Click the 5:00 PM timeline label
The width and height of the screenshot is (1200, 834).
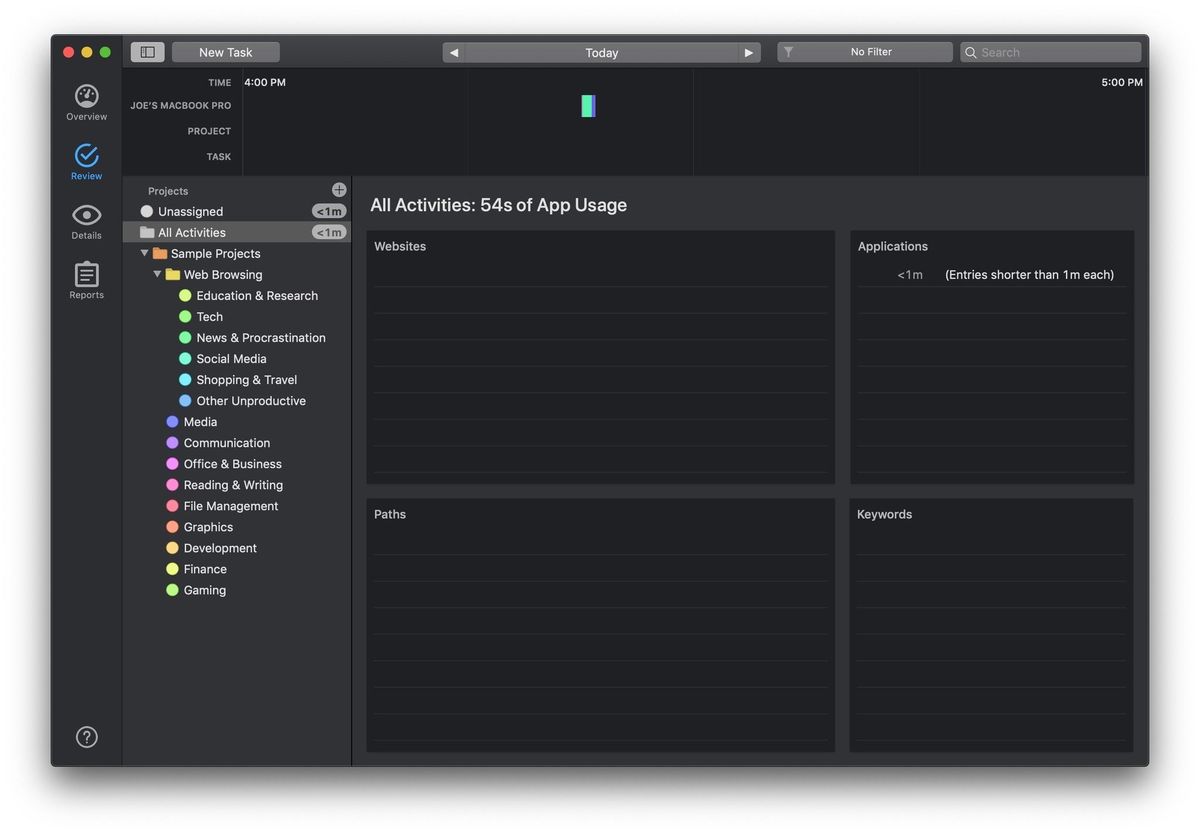coord(1122,82)
